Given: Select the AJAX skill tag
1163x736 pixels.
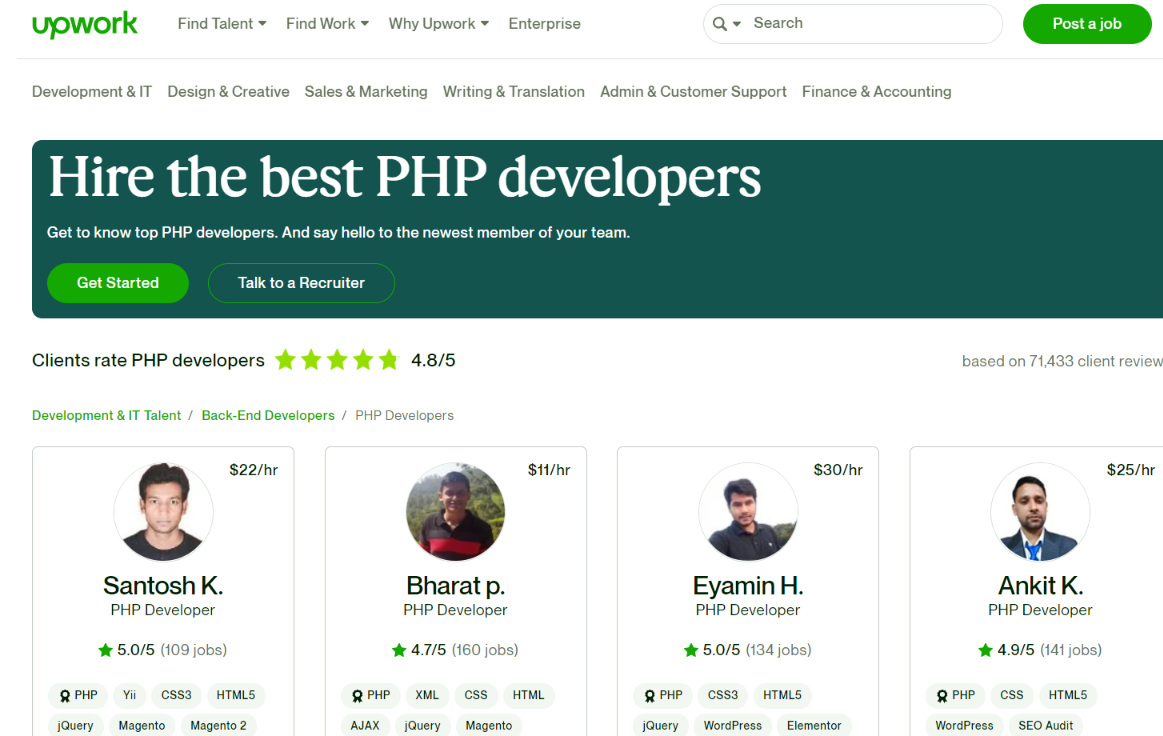Looking at the screenshot, I should pos(365,726).
